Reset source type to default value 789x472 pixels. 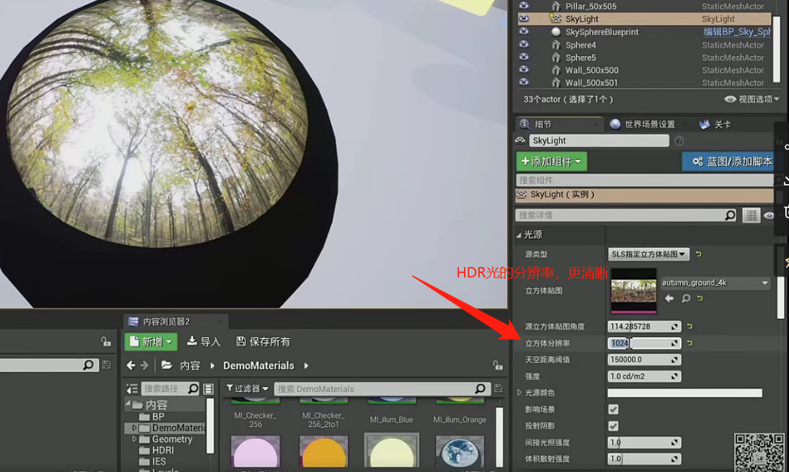point(698,254)
